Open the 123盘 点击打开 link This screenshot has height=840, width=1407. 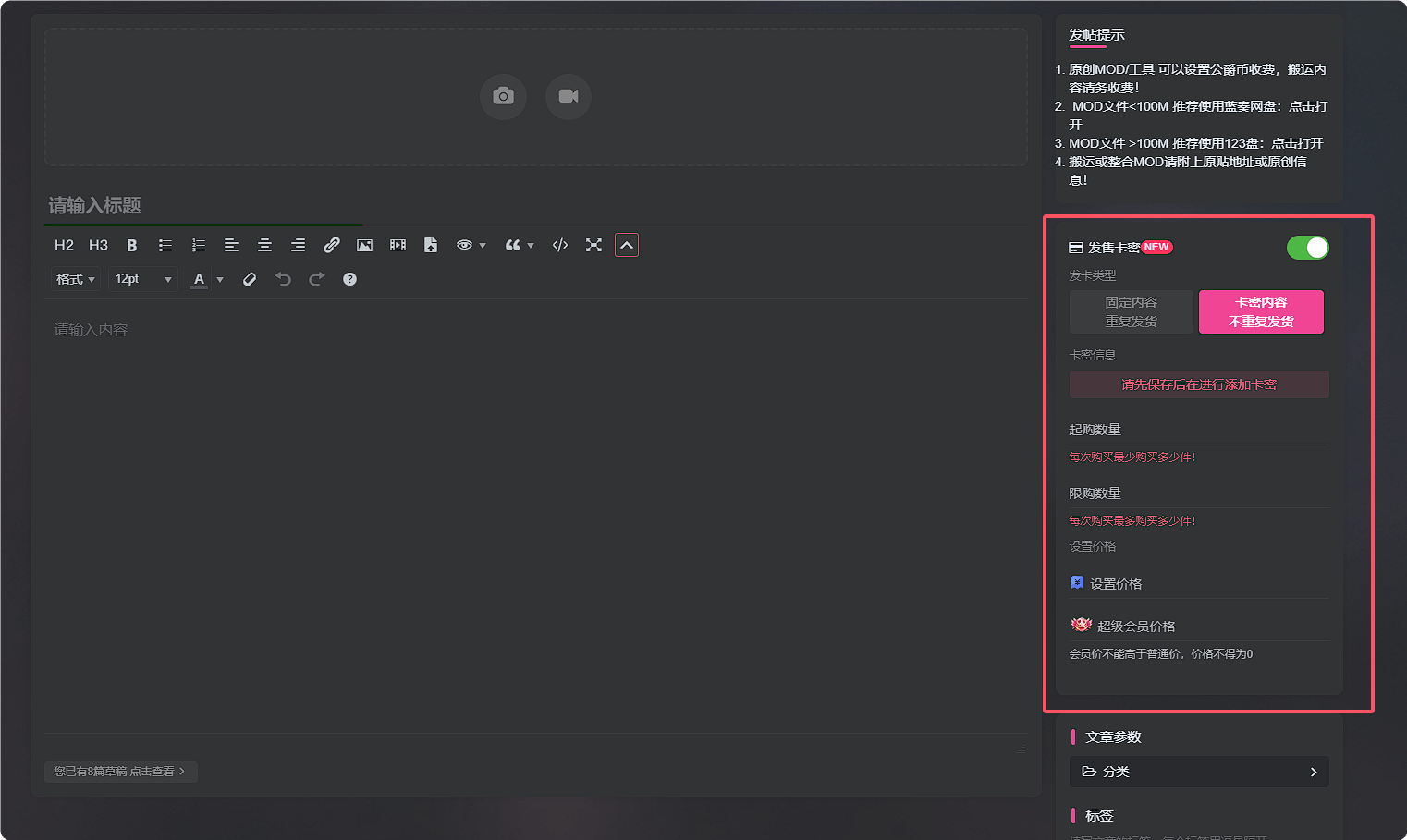click(x=1297, y=143)
